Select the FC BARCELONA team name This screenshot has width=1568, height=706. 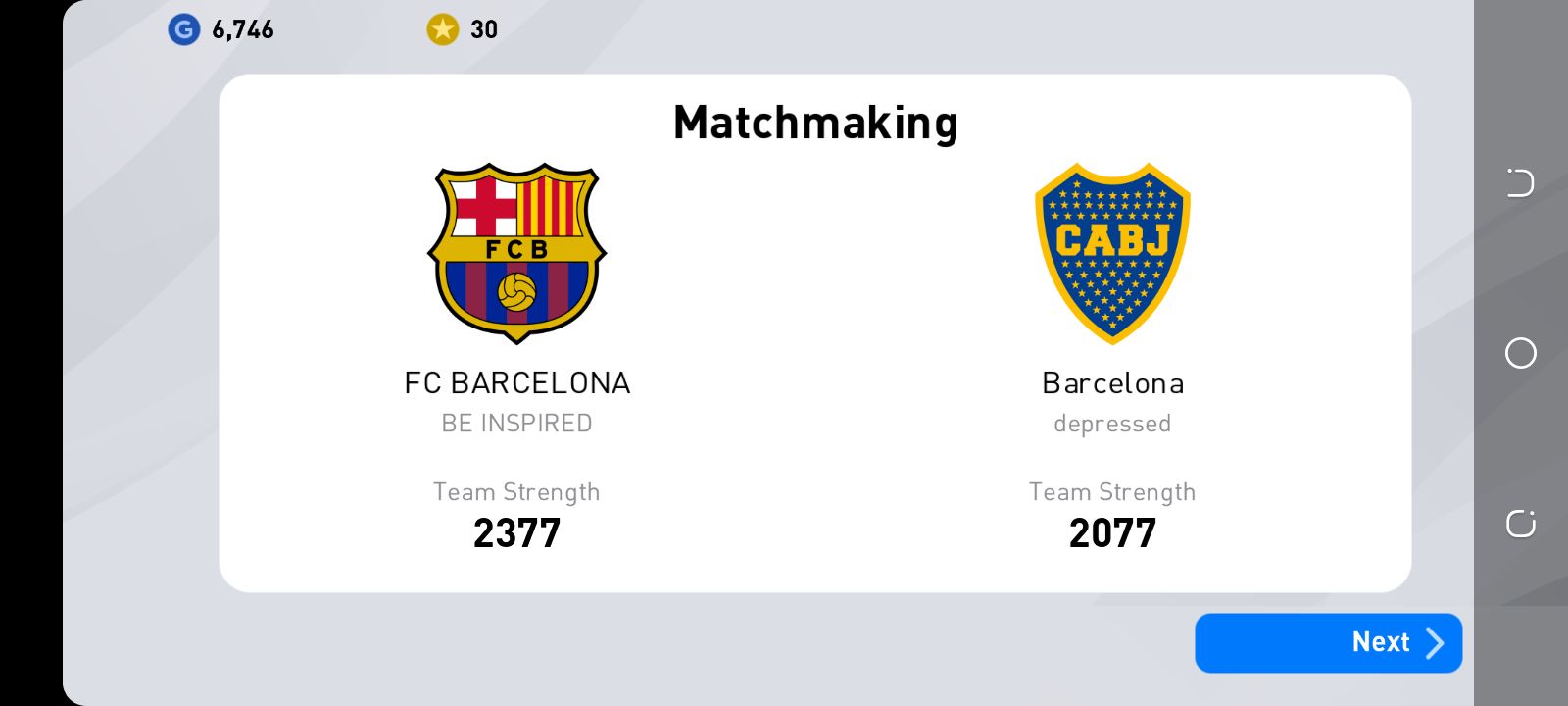(x=516, y=382)
